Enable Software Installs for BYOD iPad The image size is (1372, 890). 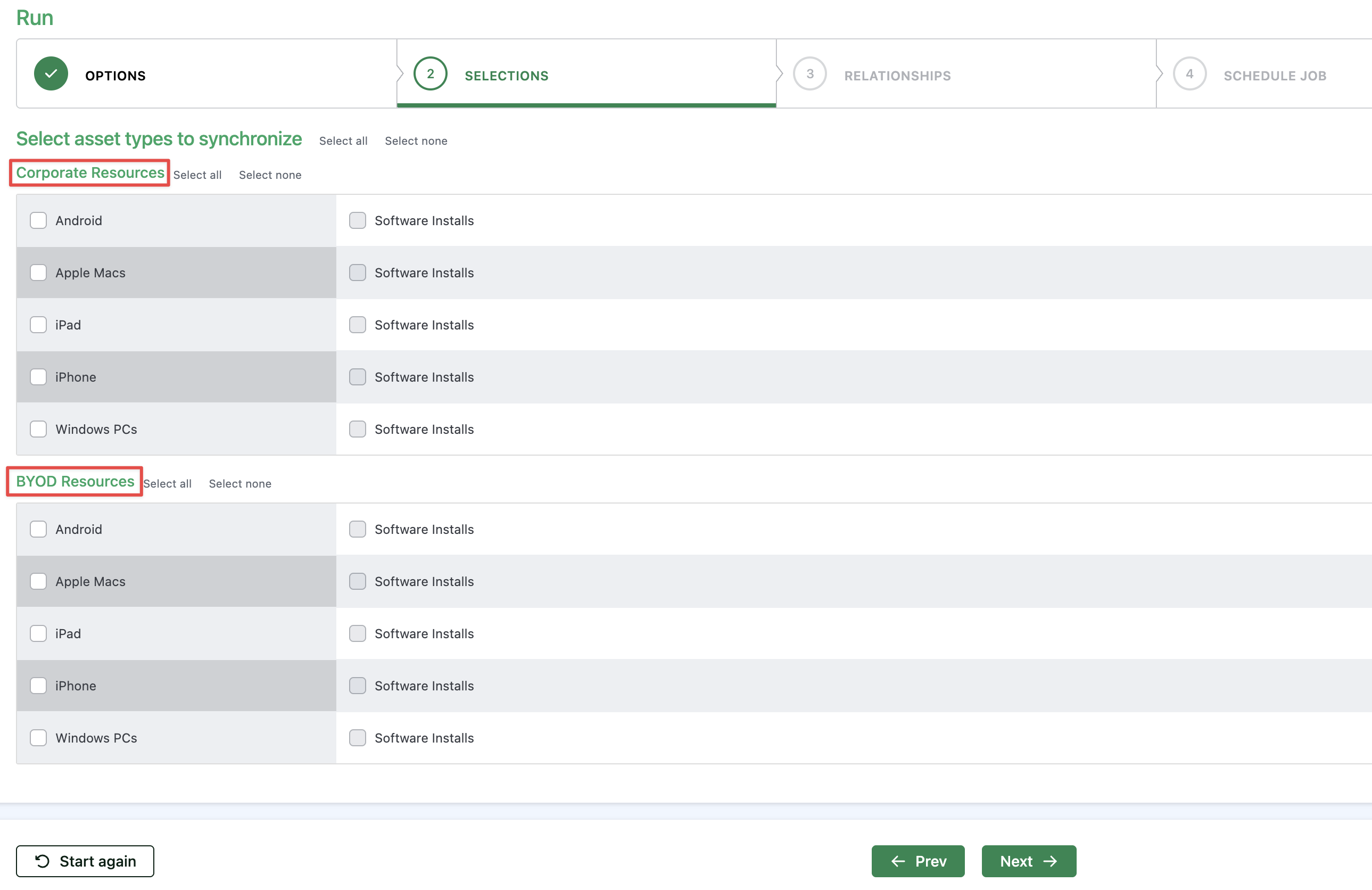[358, 633]
